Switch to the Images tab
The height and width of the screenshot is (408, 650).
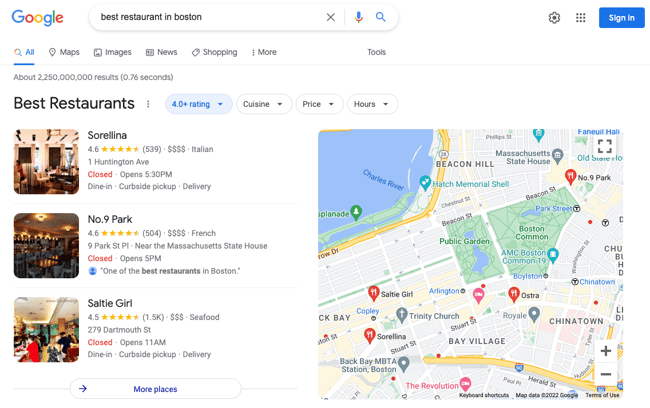112,52
